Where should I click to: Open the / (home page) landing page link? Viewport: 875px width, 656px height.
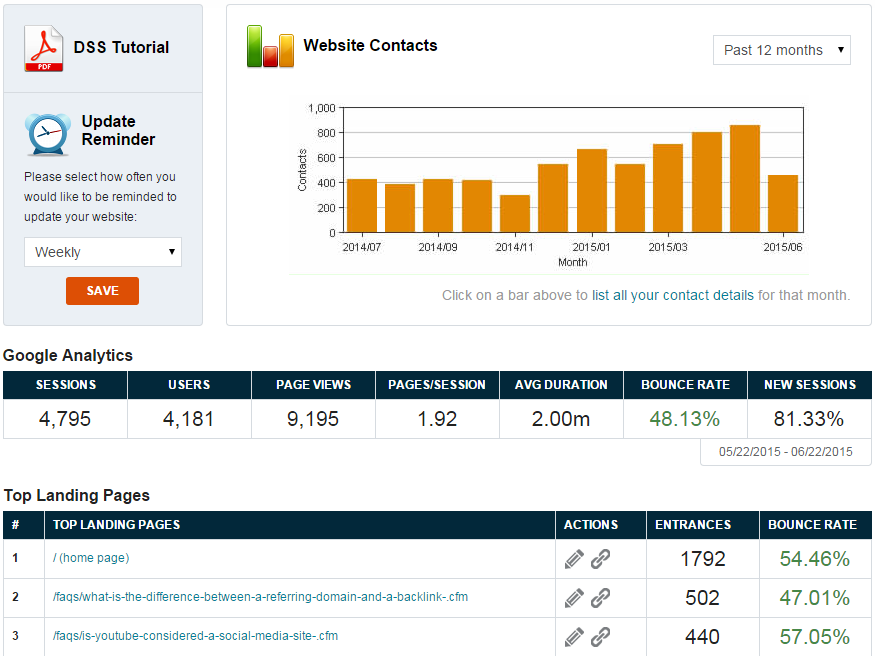point(91,558)
